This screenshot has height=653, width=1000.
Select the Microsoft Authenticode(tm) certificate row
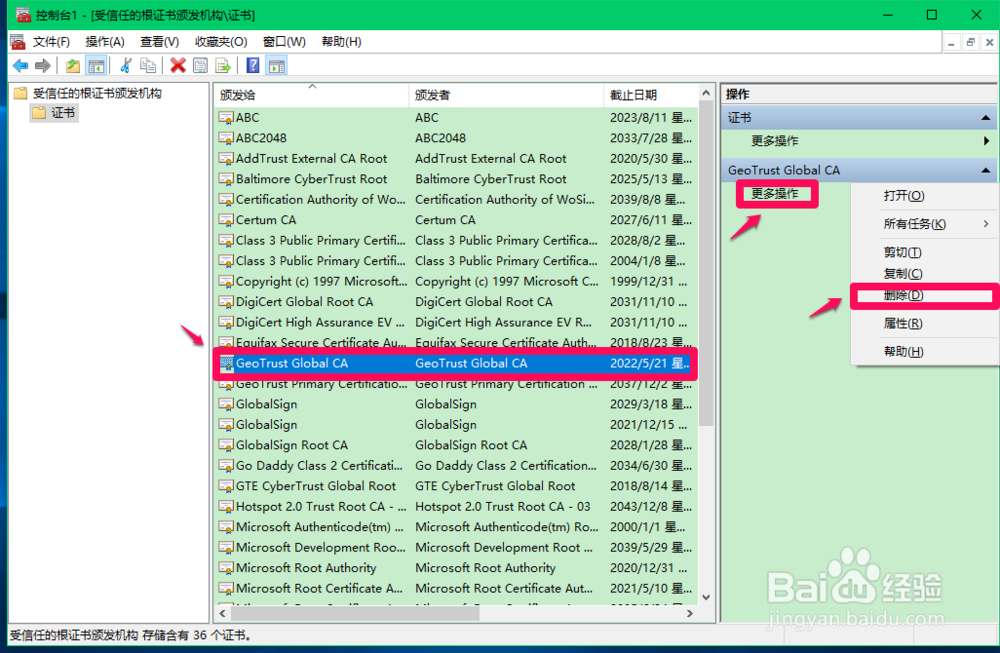(x=456, y=527)
